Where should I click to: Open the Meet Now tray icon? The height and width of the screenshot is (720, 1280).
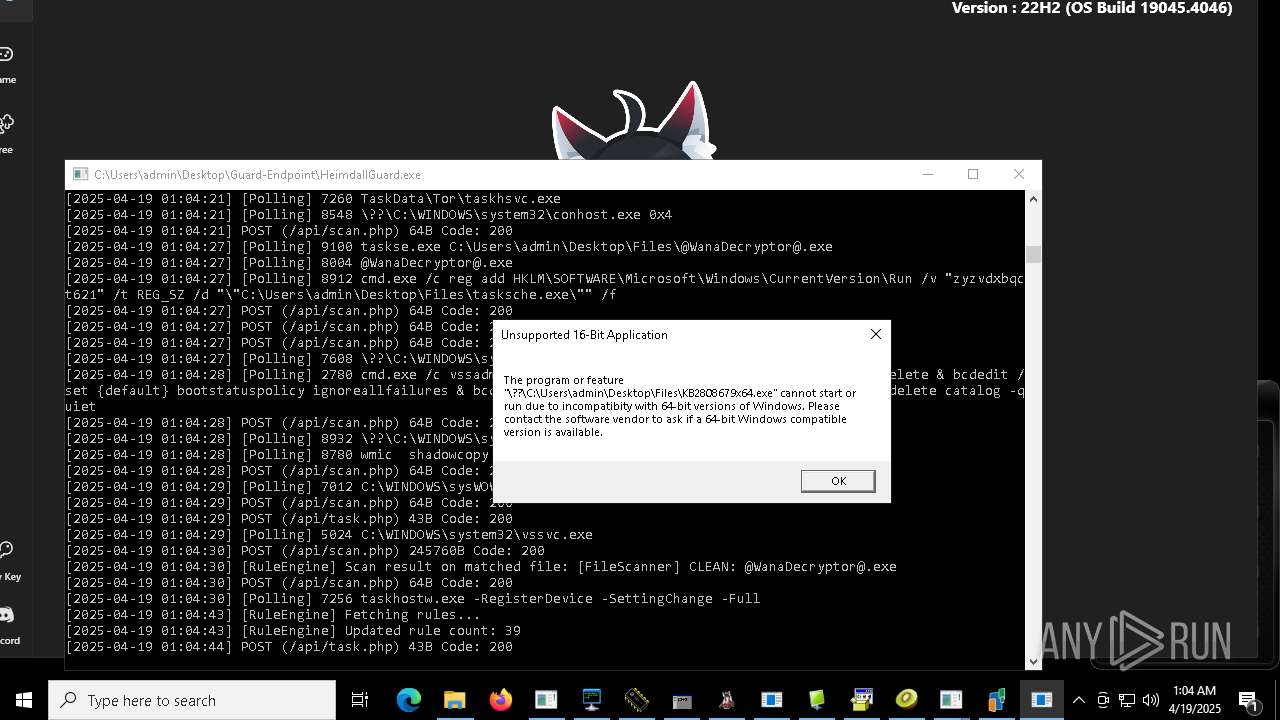[x=1103, y=700]
